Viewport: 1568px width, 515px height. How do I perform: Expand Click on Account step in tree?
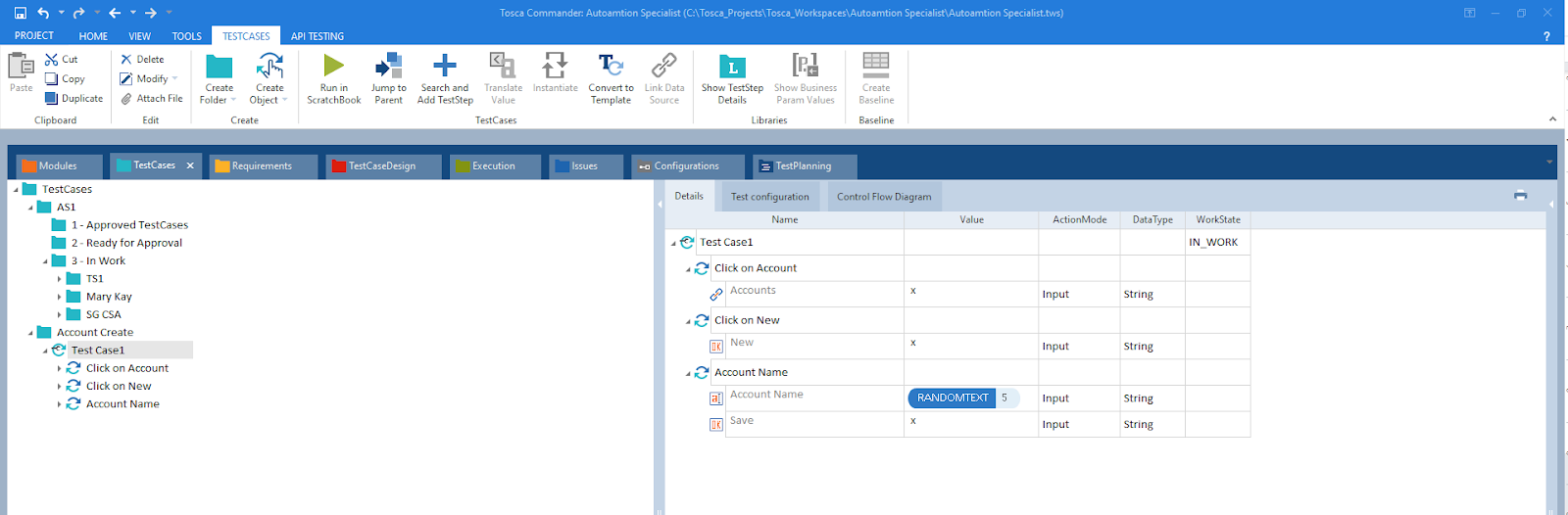coord(60,368)
